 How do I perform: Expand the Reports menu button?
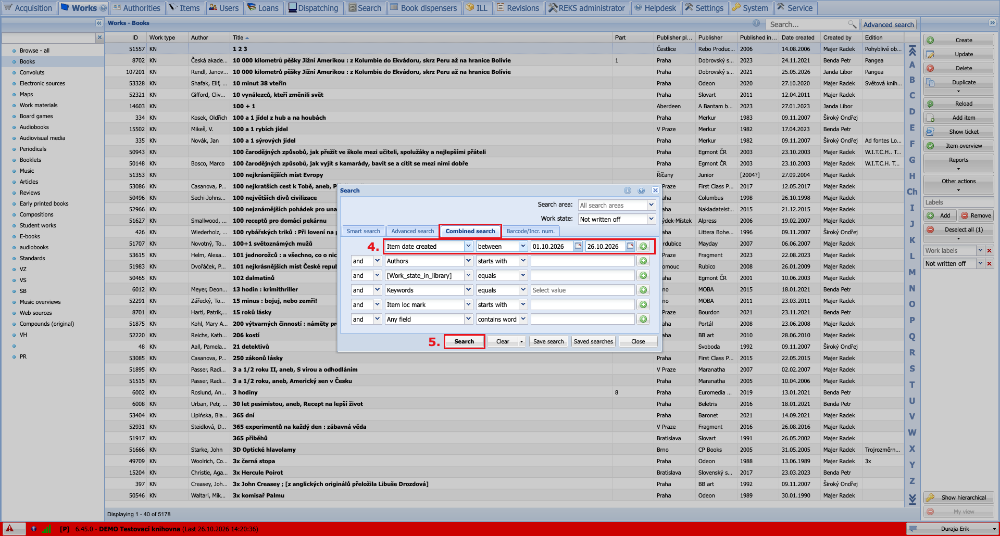coord(959,163)
